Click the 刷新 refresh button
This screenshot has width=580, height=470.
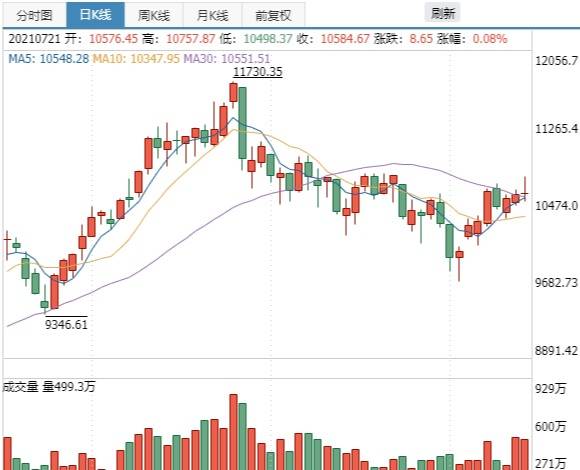pos(442,13)
